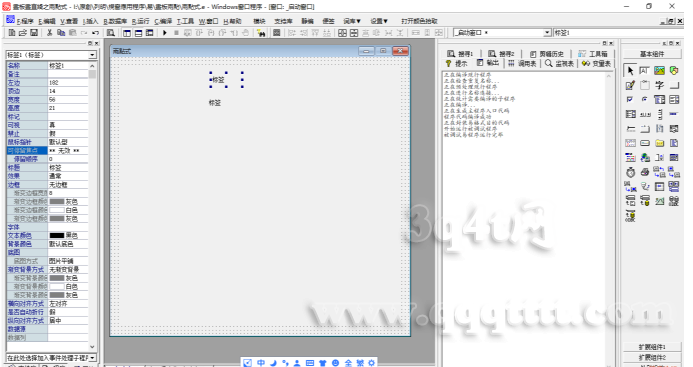The height and width of the screenshot is (367, 693).
Task: Click the '左边' property value 182
Action: (68, 83)
